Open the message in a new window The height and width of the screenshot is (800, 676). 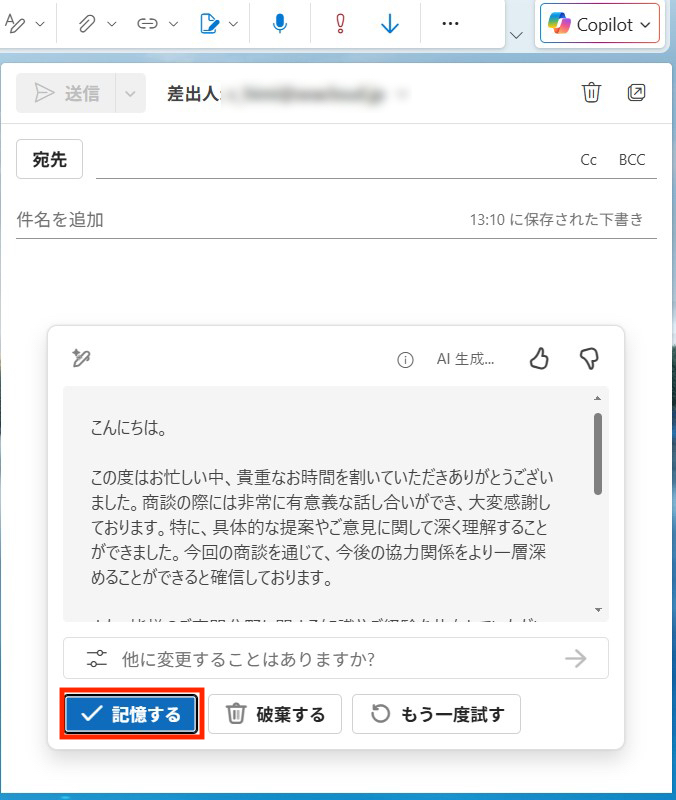click(636, 92)
